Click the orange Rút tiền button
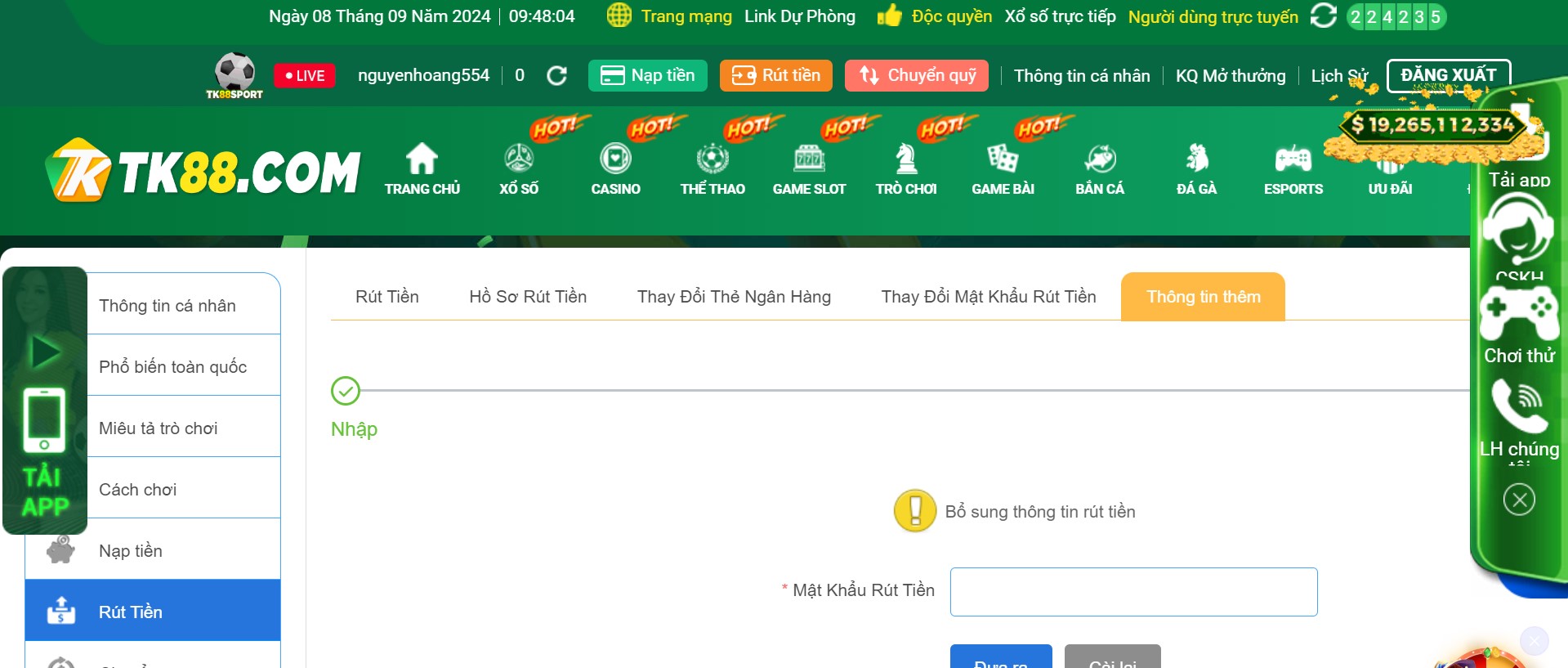 coord(776,76)
